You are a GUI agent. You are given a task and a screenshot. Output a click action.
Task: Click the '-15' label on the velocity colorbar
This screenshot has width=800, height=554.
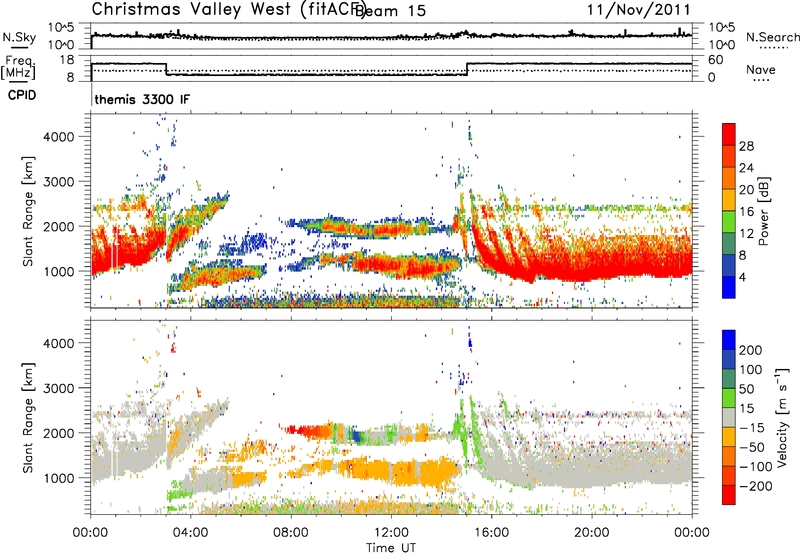point(752,428)
